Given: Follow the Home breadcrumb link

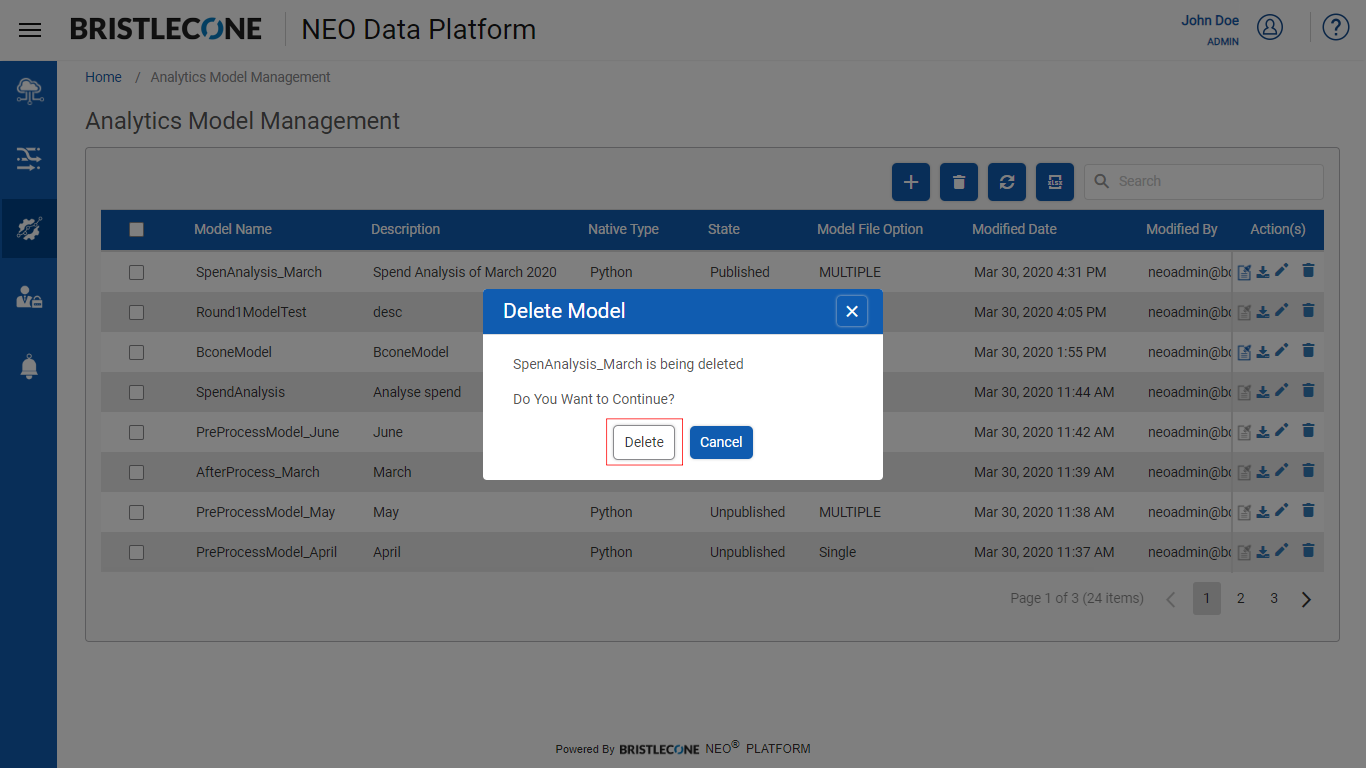Looking at the screenshot, I should pyautogui.click(x=103, y=77).
